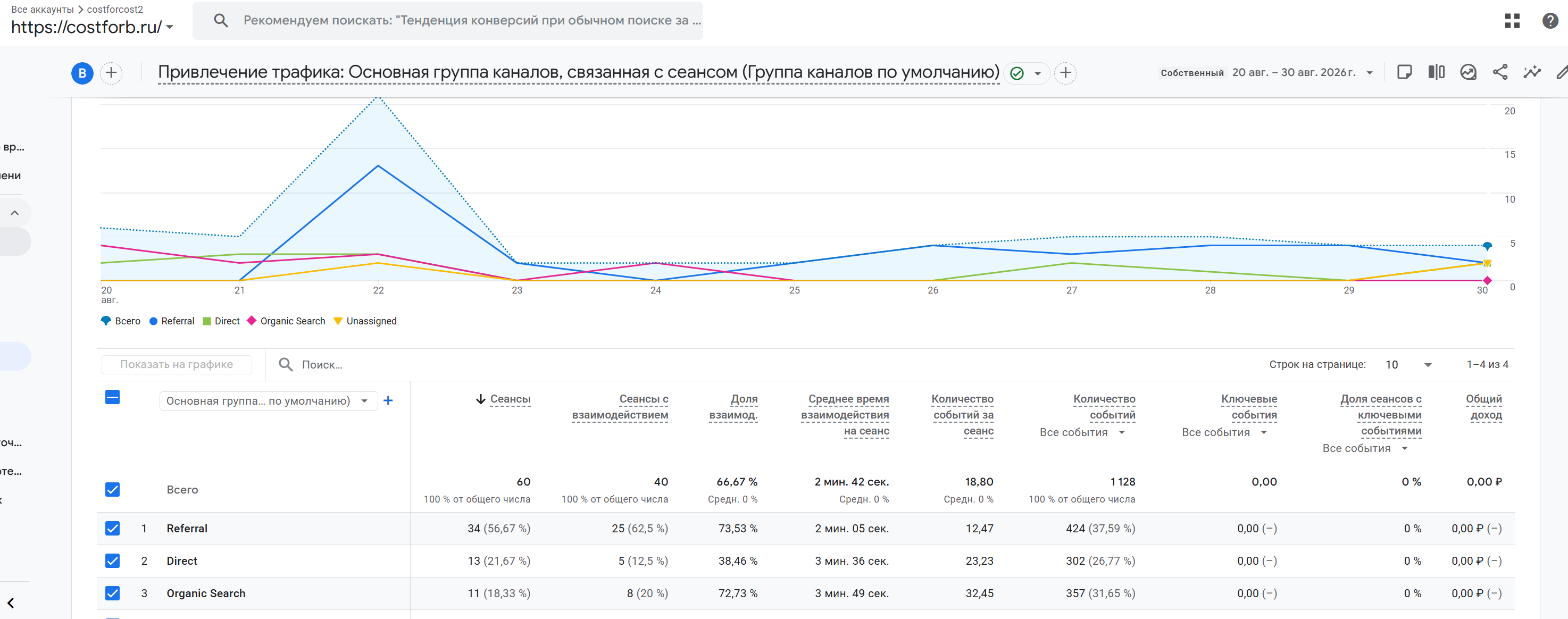Click the Сеансы sort arrow
Image resolution: width=1568 pixels, height=619 pixels.
(x=480, y=399)
